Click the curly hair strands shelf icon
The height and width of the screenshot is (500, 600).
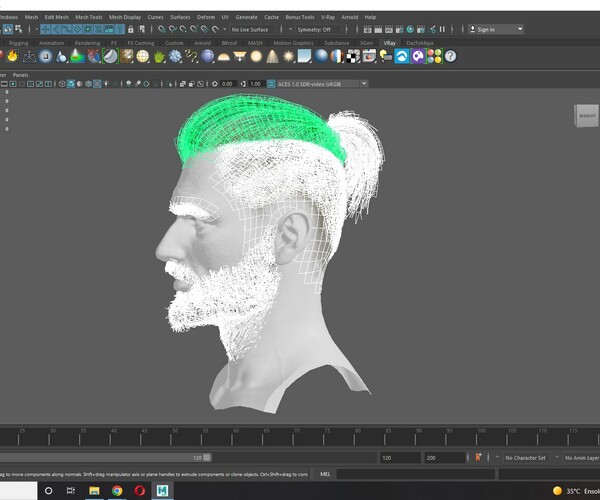tap(191, 57)
